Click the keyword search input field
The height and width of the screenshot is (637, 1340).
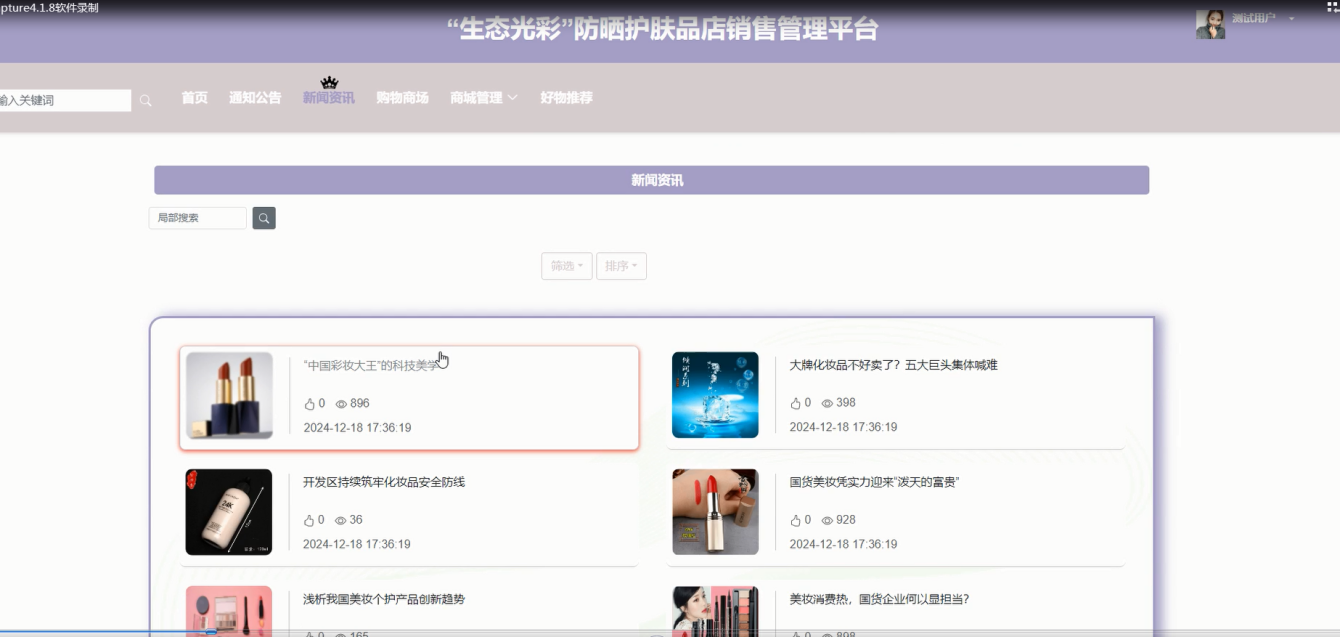click(65, 100)
